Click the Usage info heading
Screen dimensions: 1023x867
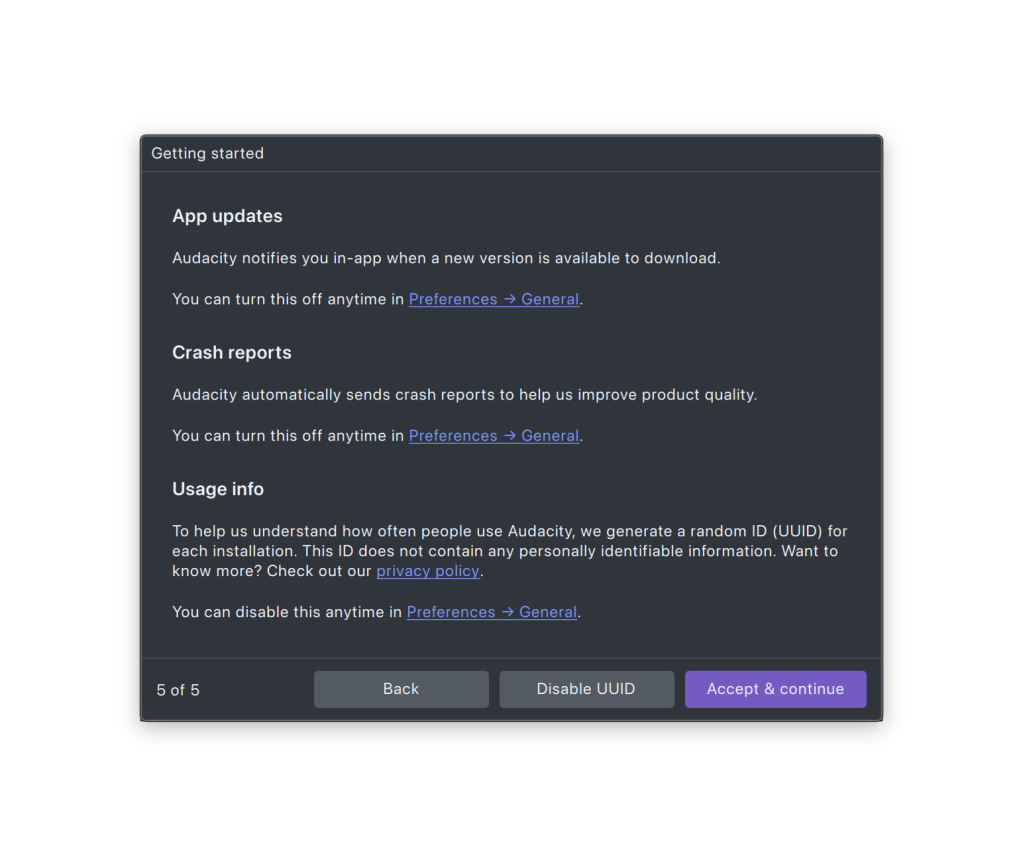click(x=218, y=489)
